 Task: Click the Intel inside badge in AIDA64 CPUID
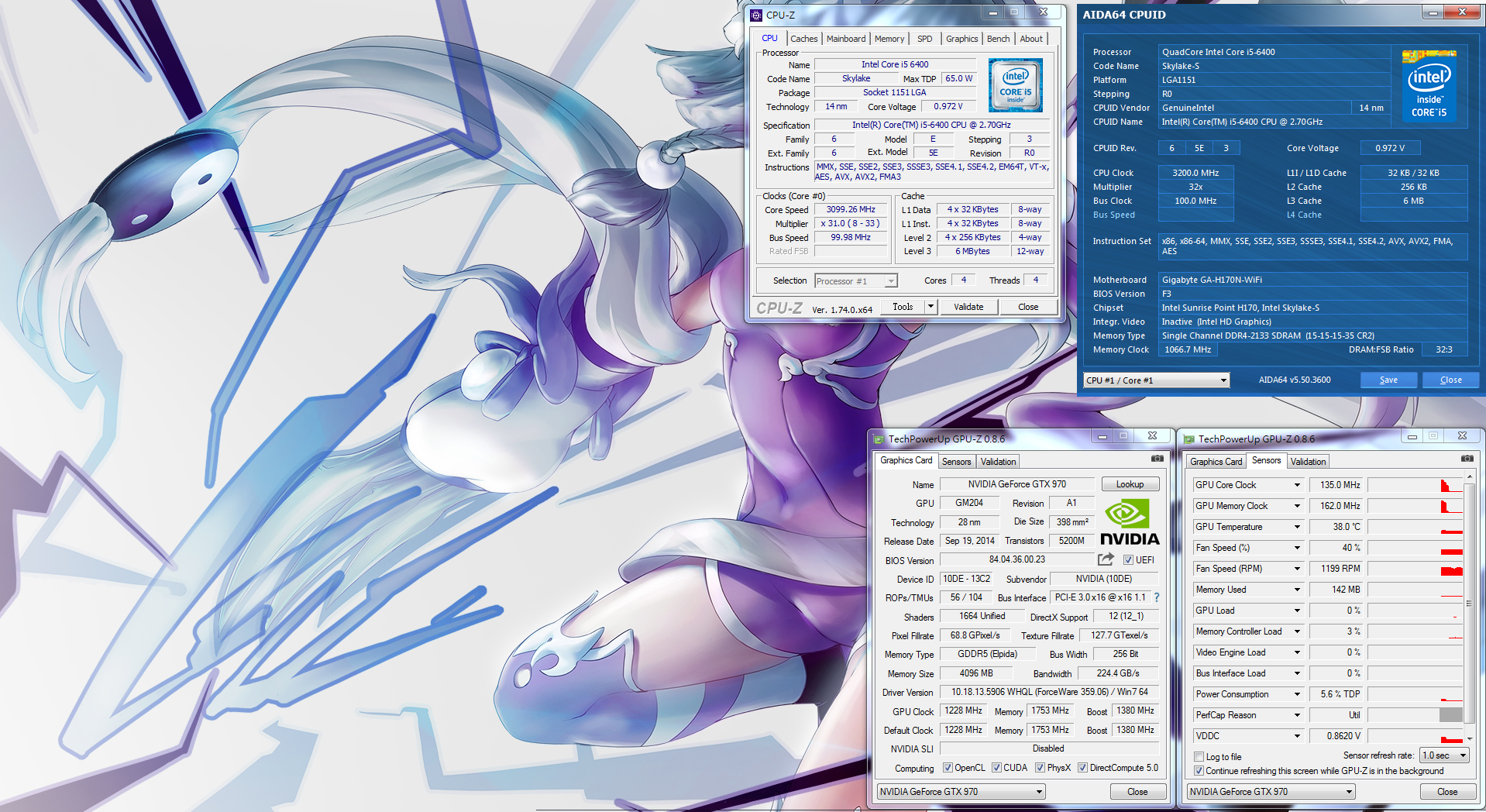tap(1429, 85)
